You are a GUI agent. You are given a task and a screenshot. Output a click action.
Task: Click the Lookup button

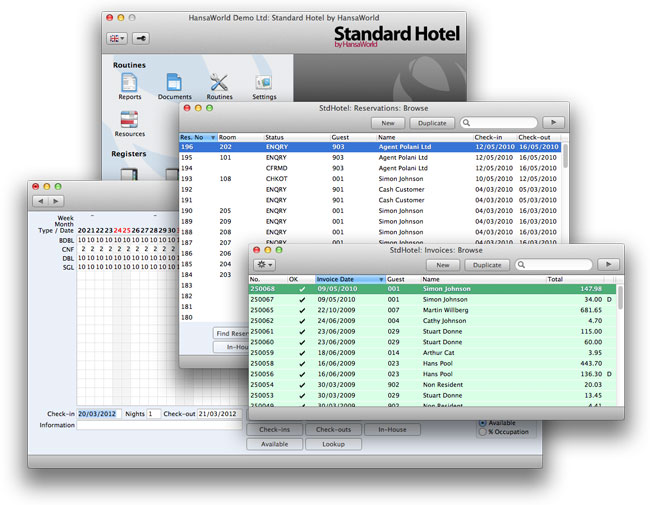[x=333, y=444]
